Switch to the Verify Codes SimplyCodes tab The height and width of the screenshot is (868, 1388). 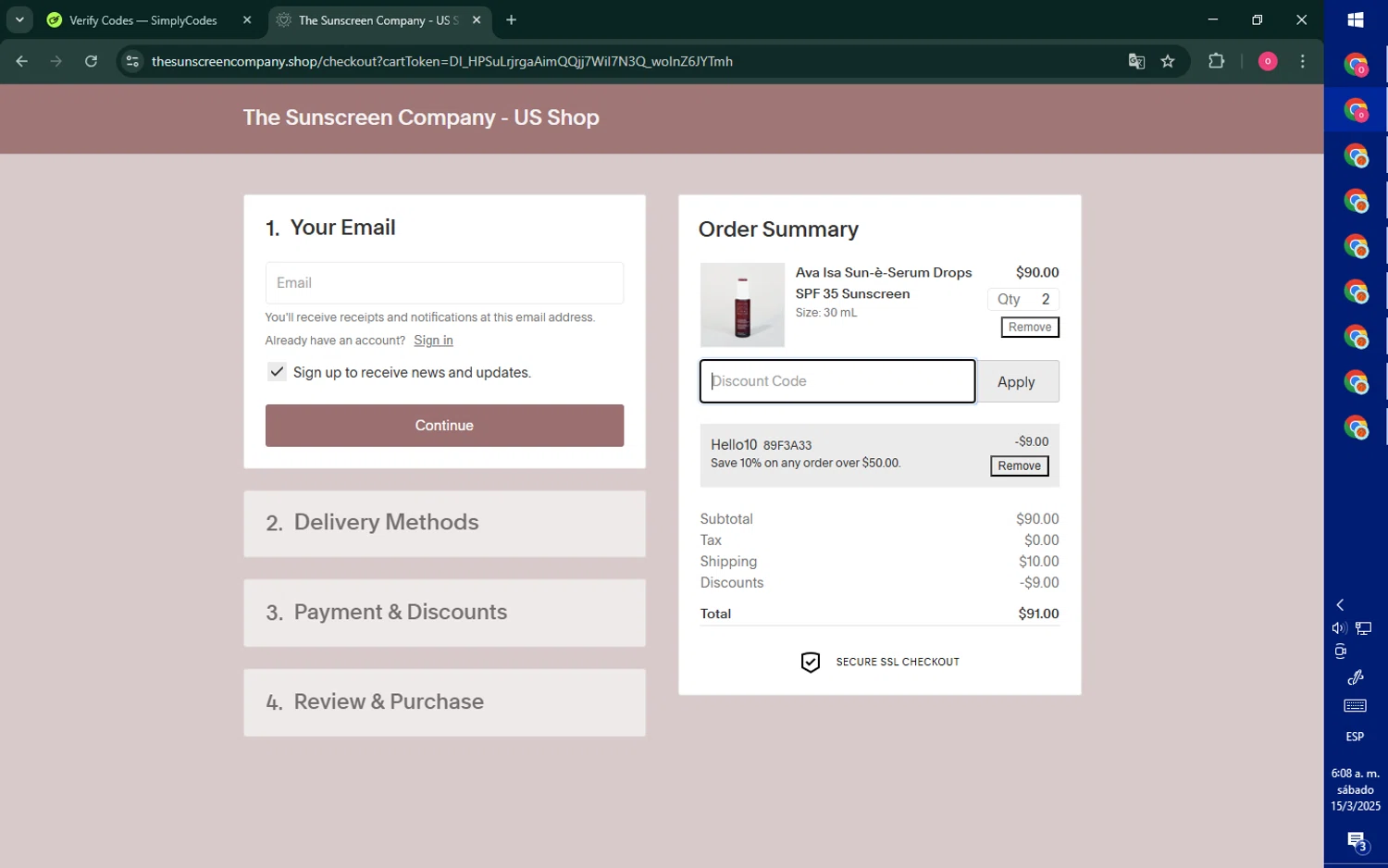(x=143, y=20)
